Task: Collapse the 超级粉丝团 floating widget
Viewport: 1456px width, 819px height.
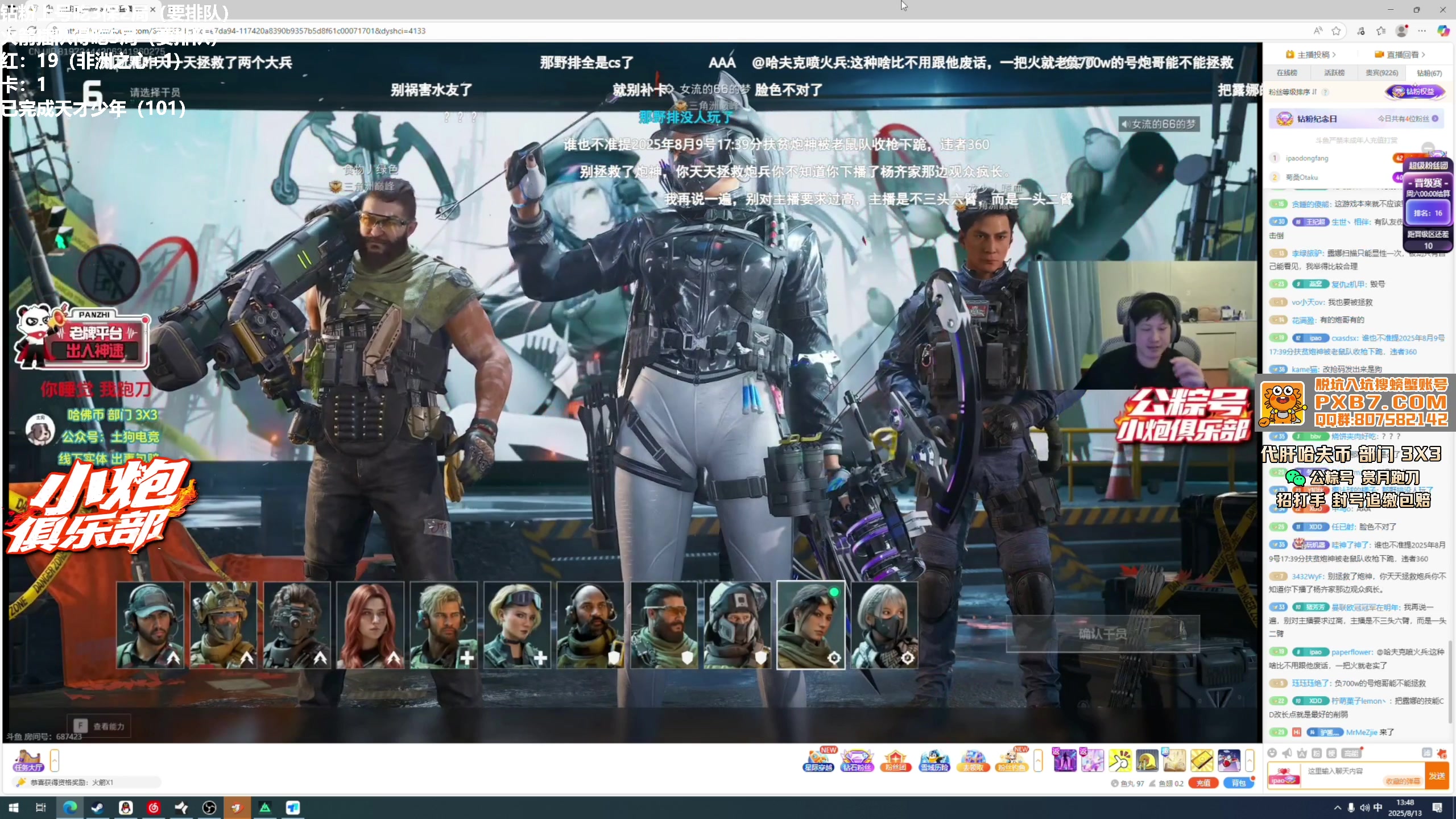Action: tap(1428, 147)
